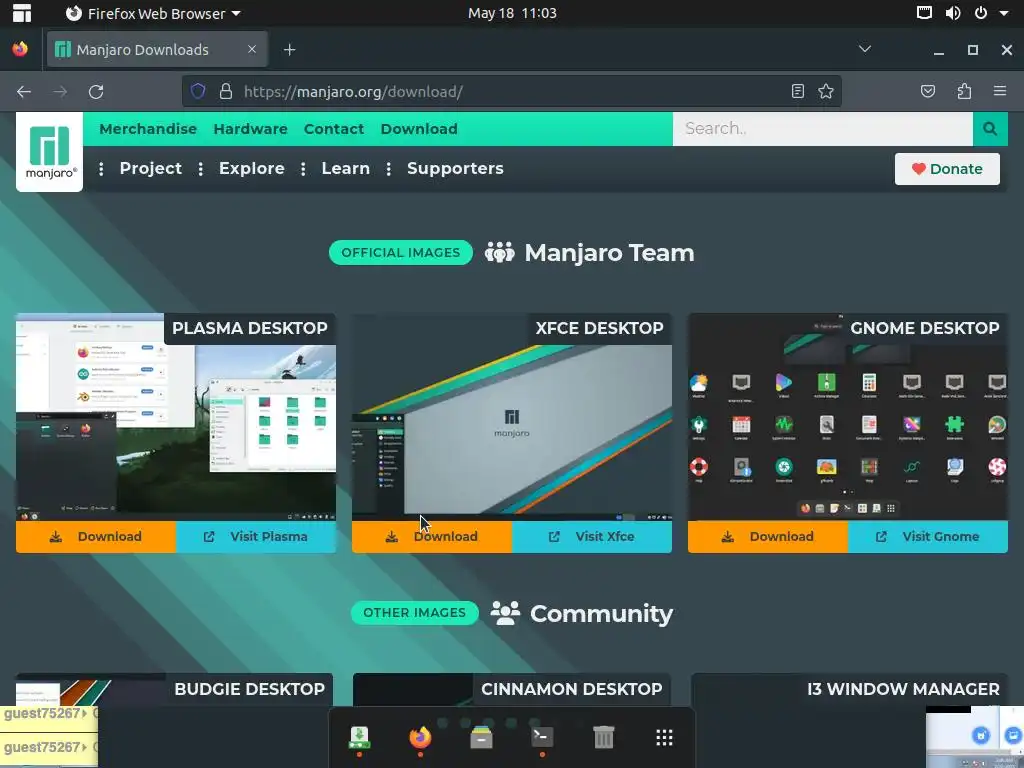Image resolution: width=1024 pixels, height=768 pixels.
Task: Click the power icon in top bar
Action: [981, 13]
